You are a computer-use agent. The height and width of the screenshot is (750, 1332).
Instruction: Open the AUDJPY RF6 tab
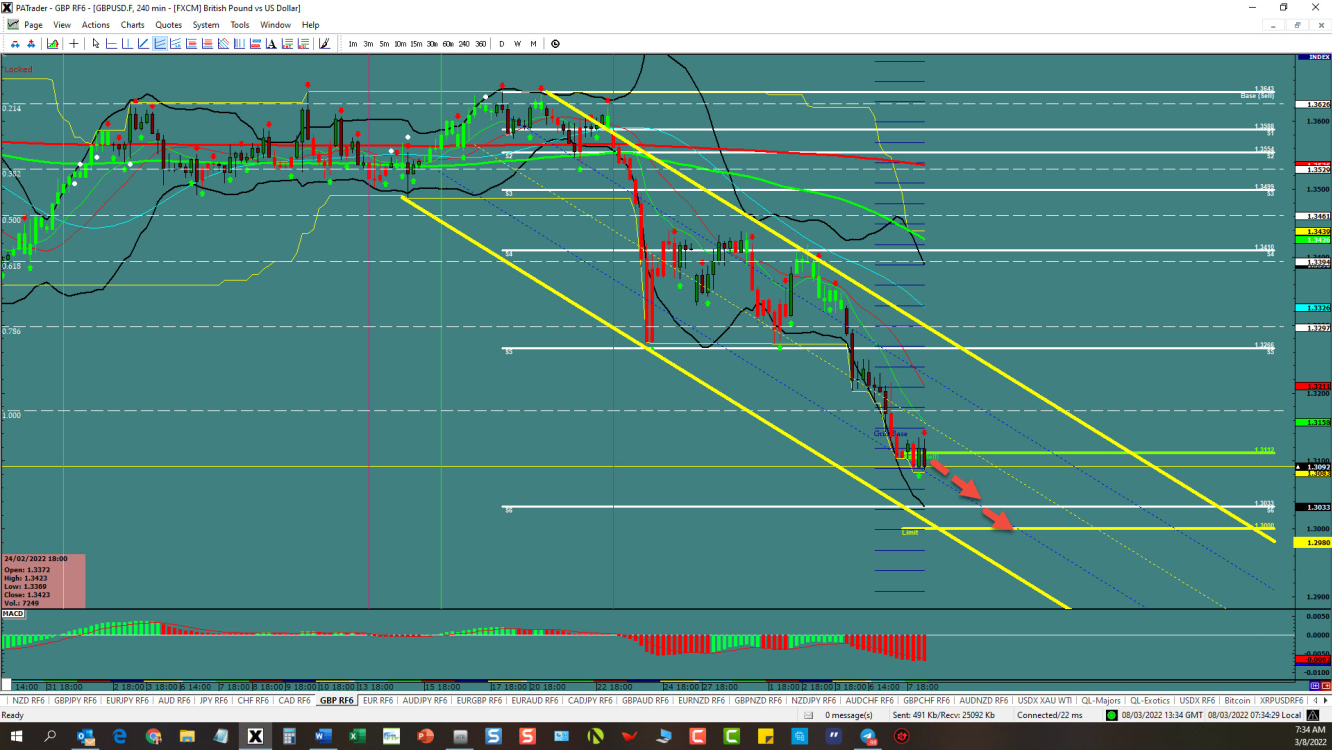click(x=425, y=700)
